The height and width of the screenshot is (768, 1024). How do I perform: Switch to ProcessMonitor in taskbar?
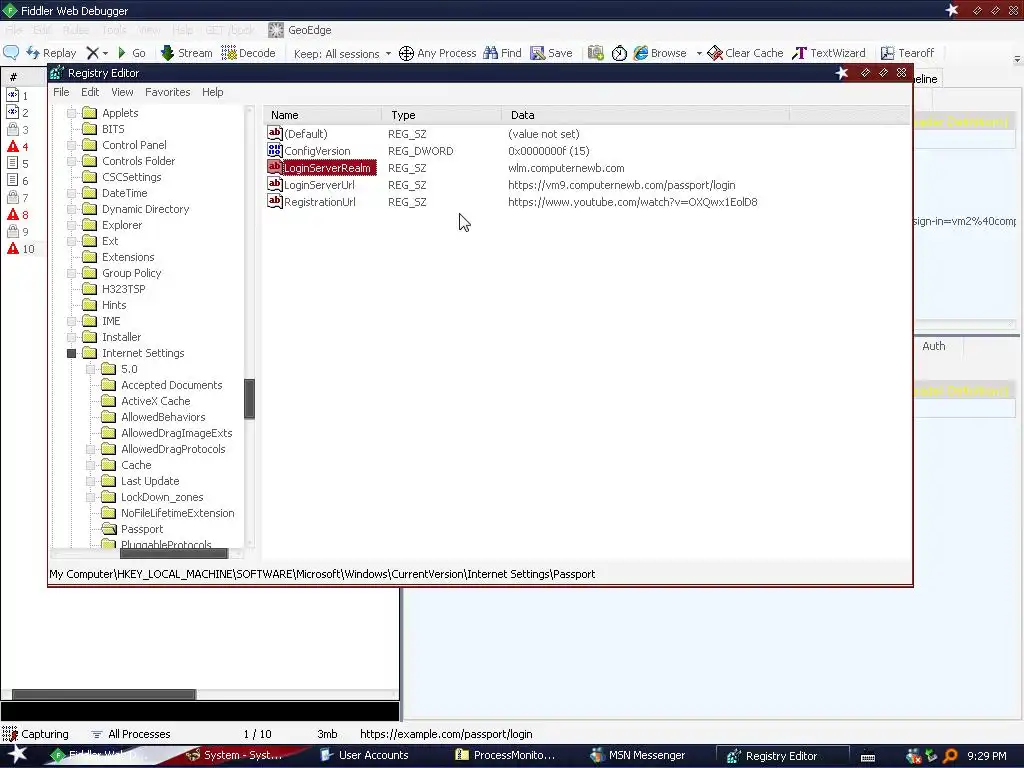click(505, 756)
